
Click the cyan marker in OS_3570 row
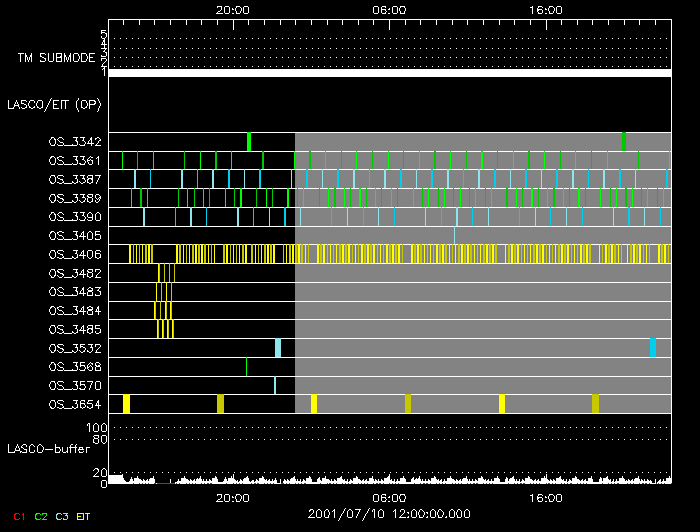pyautogui.click(x=274, y=385)
